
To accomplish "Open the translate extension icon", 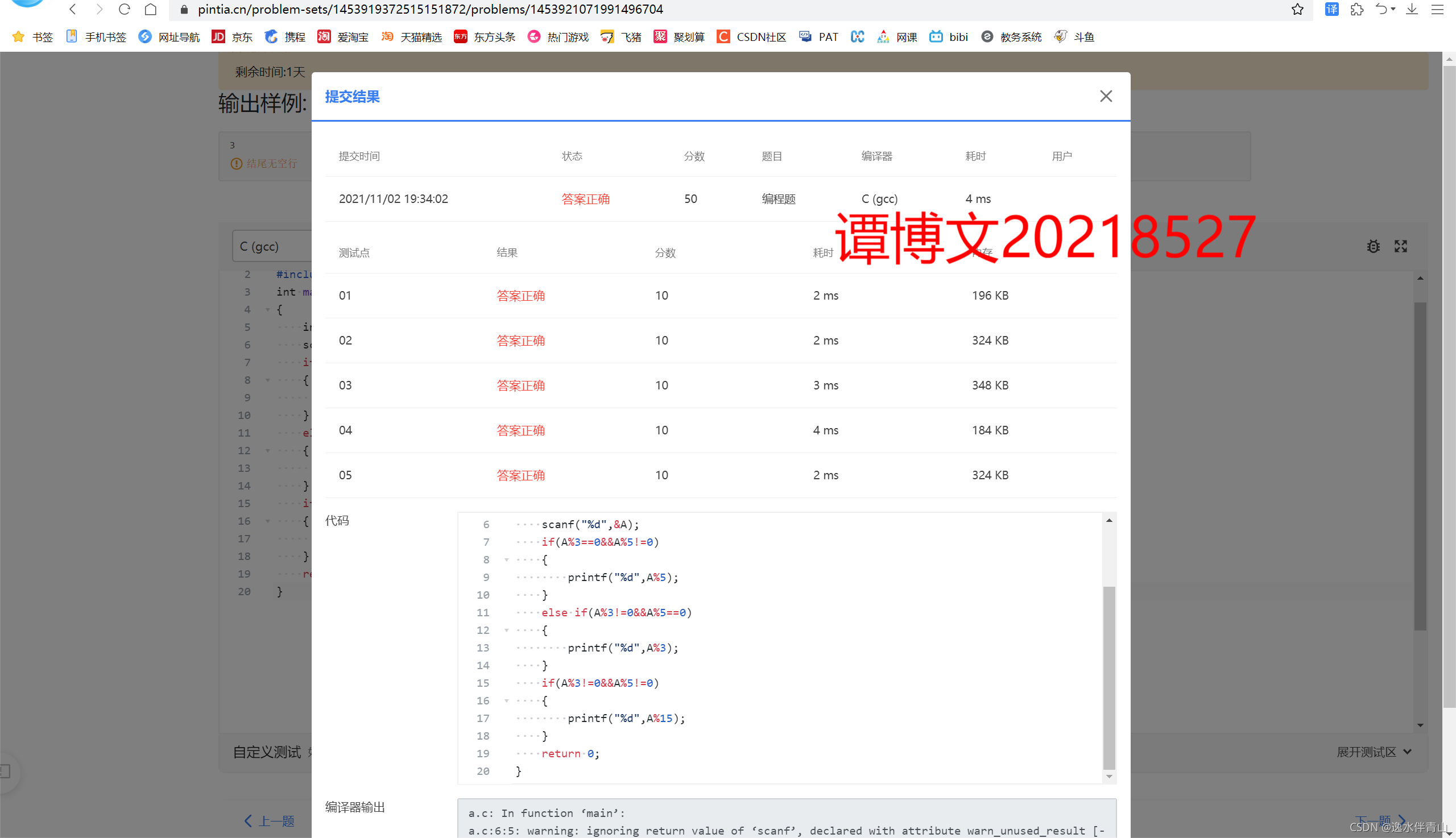I will [1331, 9].
